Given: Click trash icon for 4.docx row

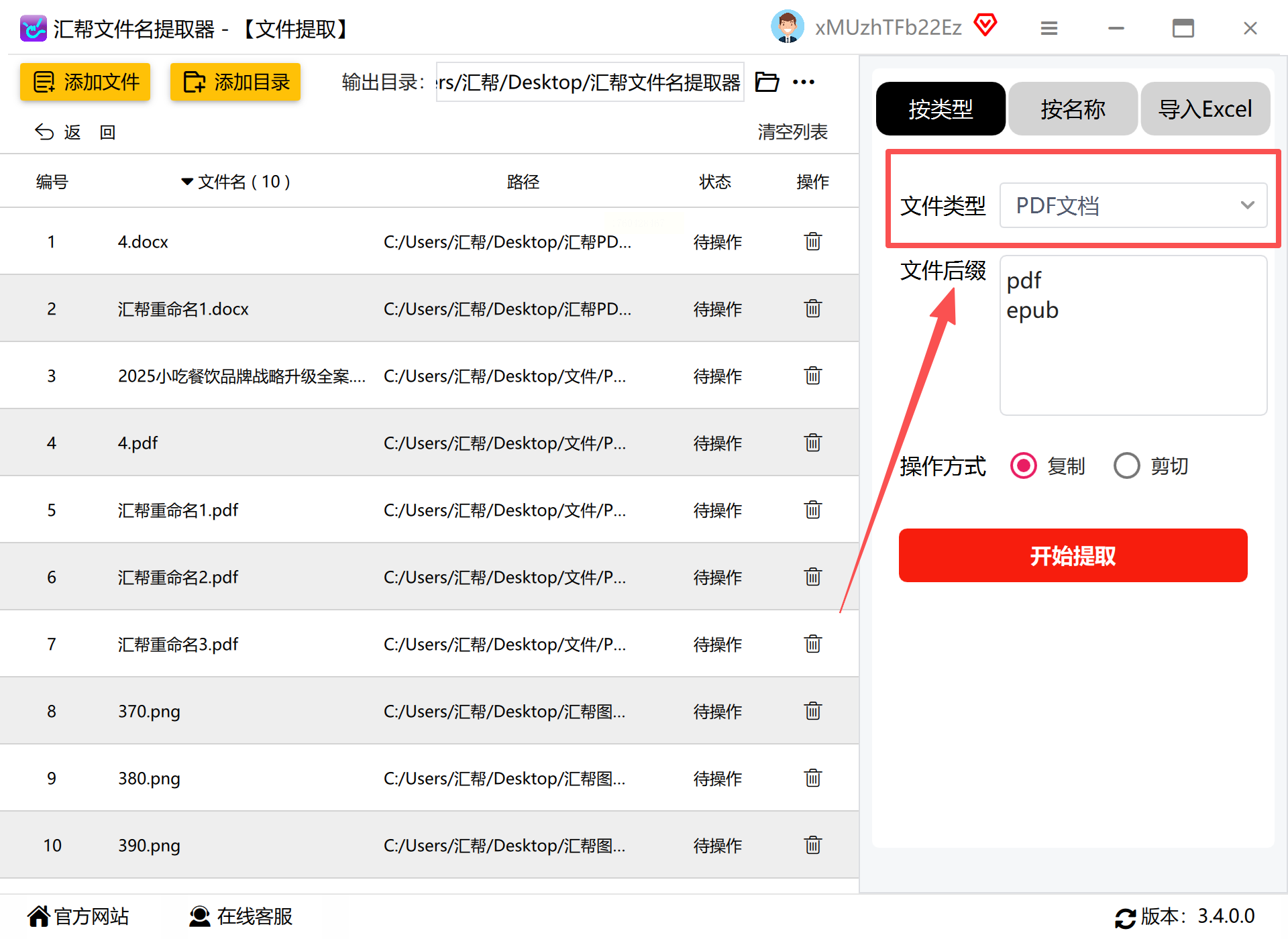Looking at the screenshot, I should click(x=812, y=241).
